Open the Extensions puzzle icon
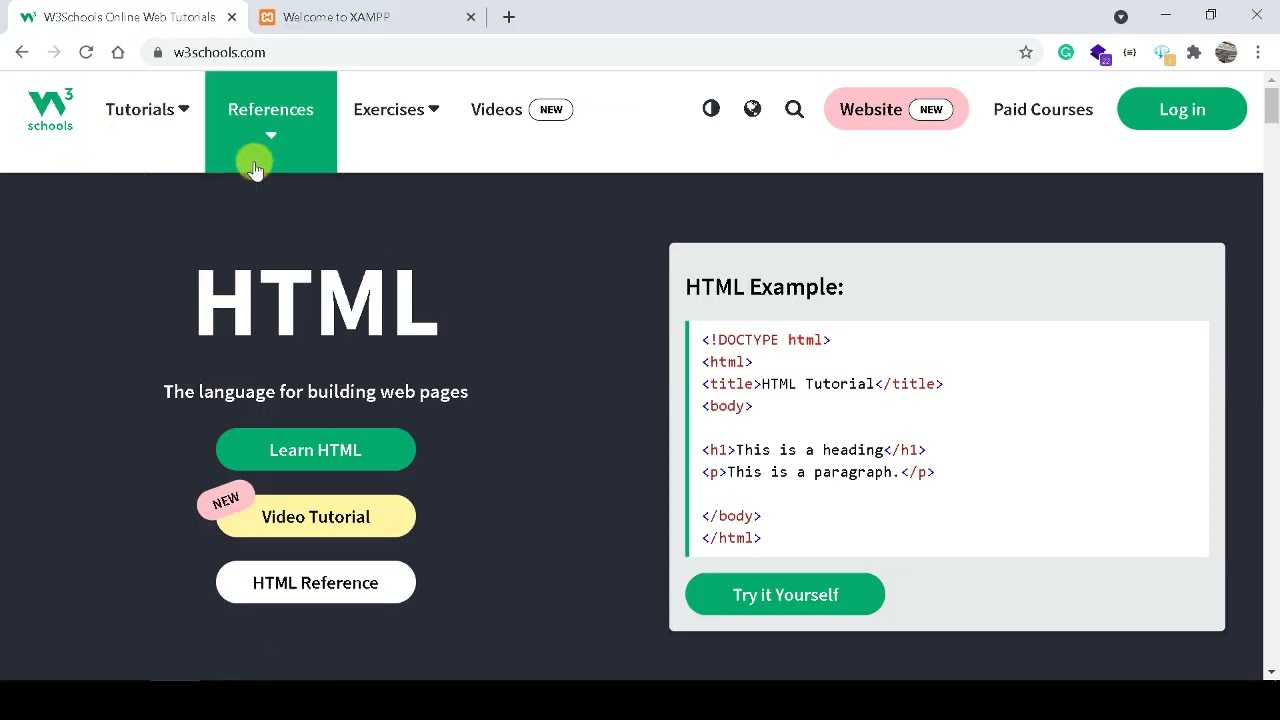1280x720 pixels. [x=1194, y=52]
